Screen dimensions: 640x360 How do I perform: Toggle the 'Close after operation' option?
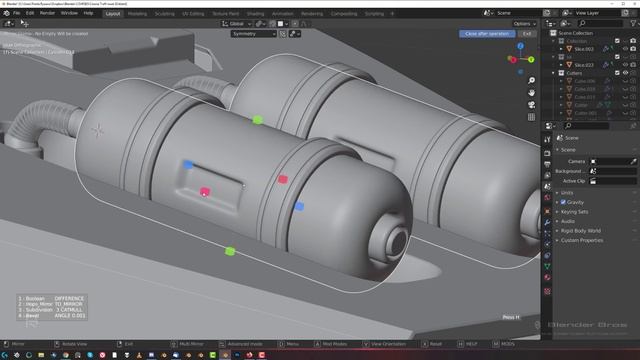click(x=487, y=34)
